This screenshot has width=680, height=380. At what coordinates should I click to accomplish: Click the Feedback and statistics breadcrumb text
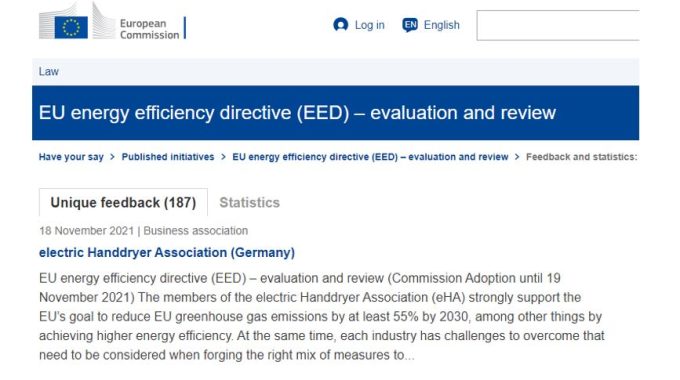(582, 157)
